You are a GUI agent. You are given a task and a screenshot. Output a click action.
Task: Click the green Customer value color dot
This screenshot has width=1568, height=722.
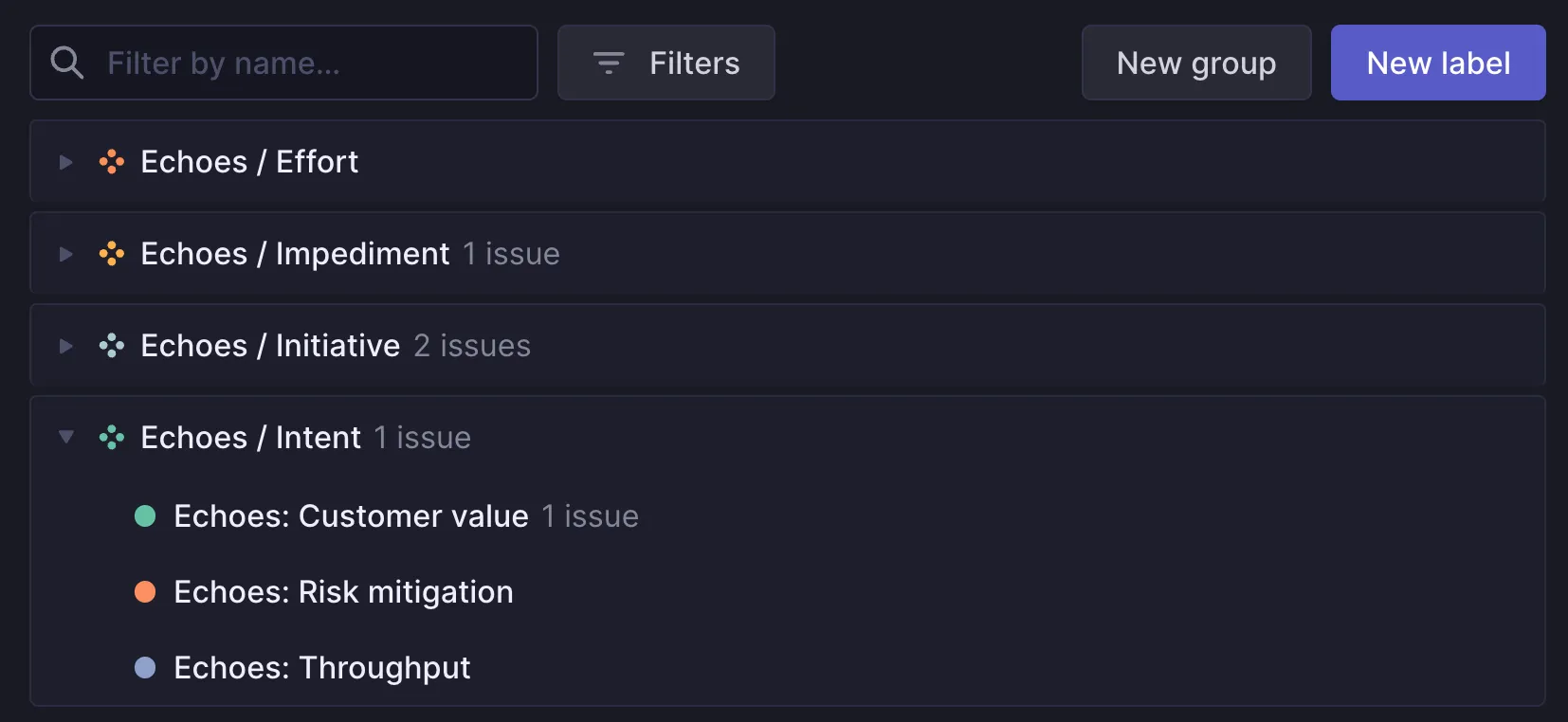pos(145,516)
